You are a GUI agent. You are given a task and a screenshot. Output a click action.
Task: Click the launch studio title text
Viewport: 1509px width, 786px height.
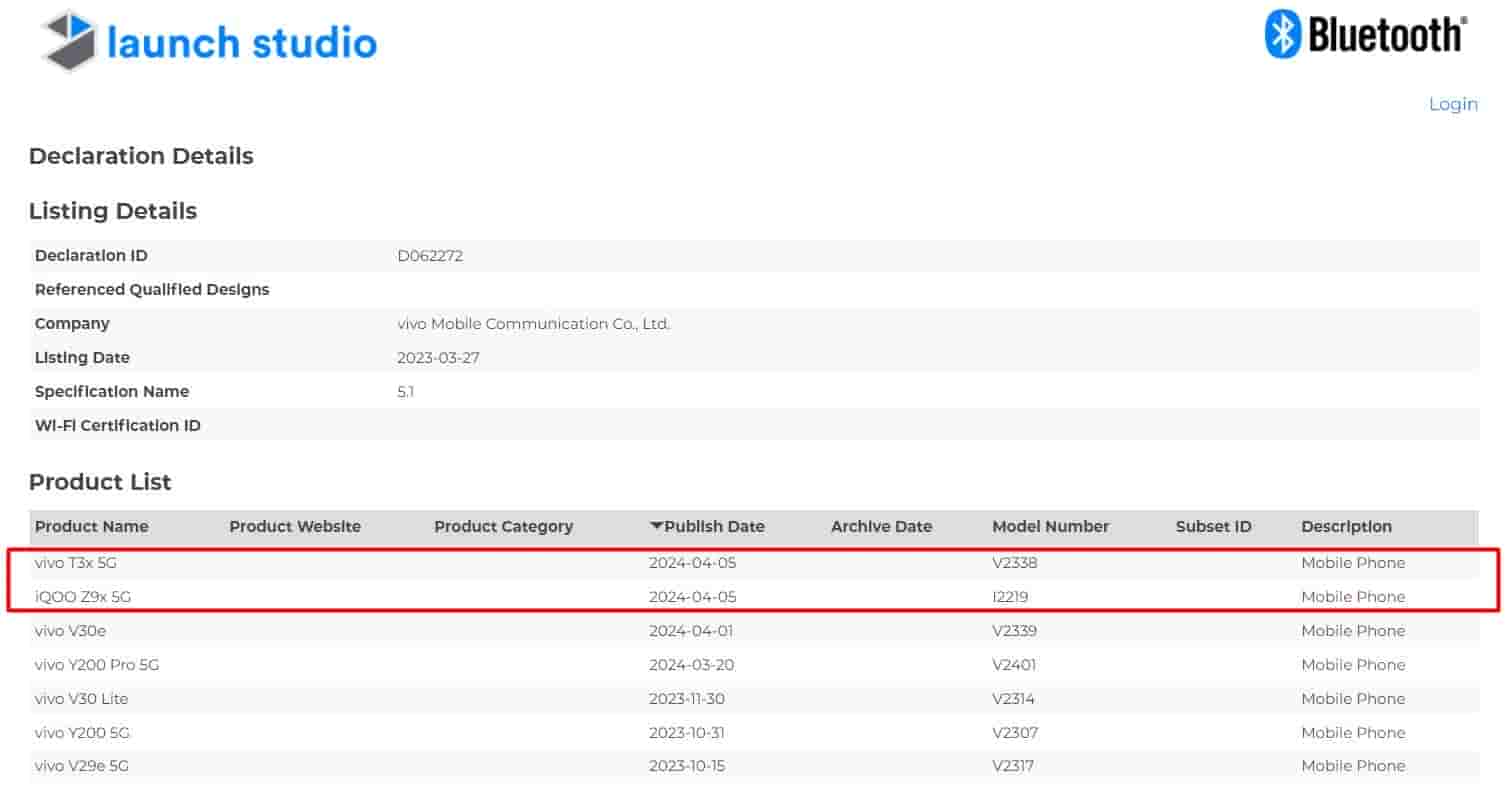[241, 42]
